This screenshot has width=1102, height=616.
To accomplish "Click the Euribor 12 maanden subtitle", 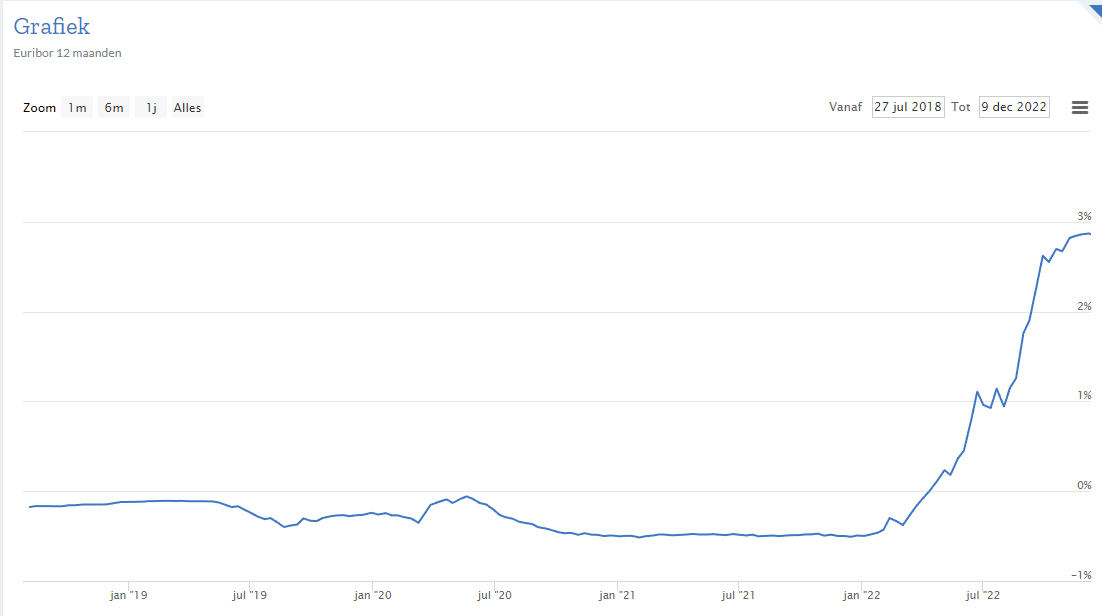I will (68, 53).
